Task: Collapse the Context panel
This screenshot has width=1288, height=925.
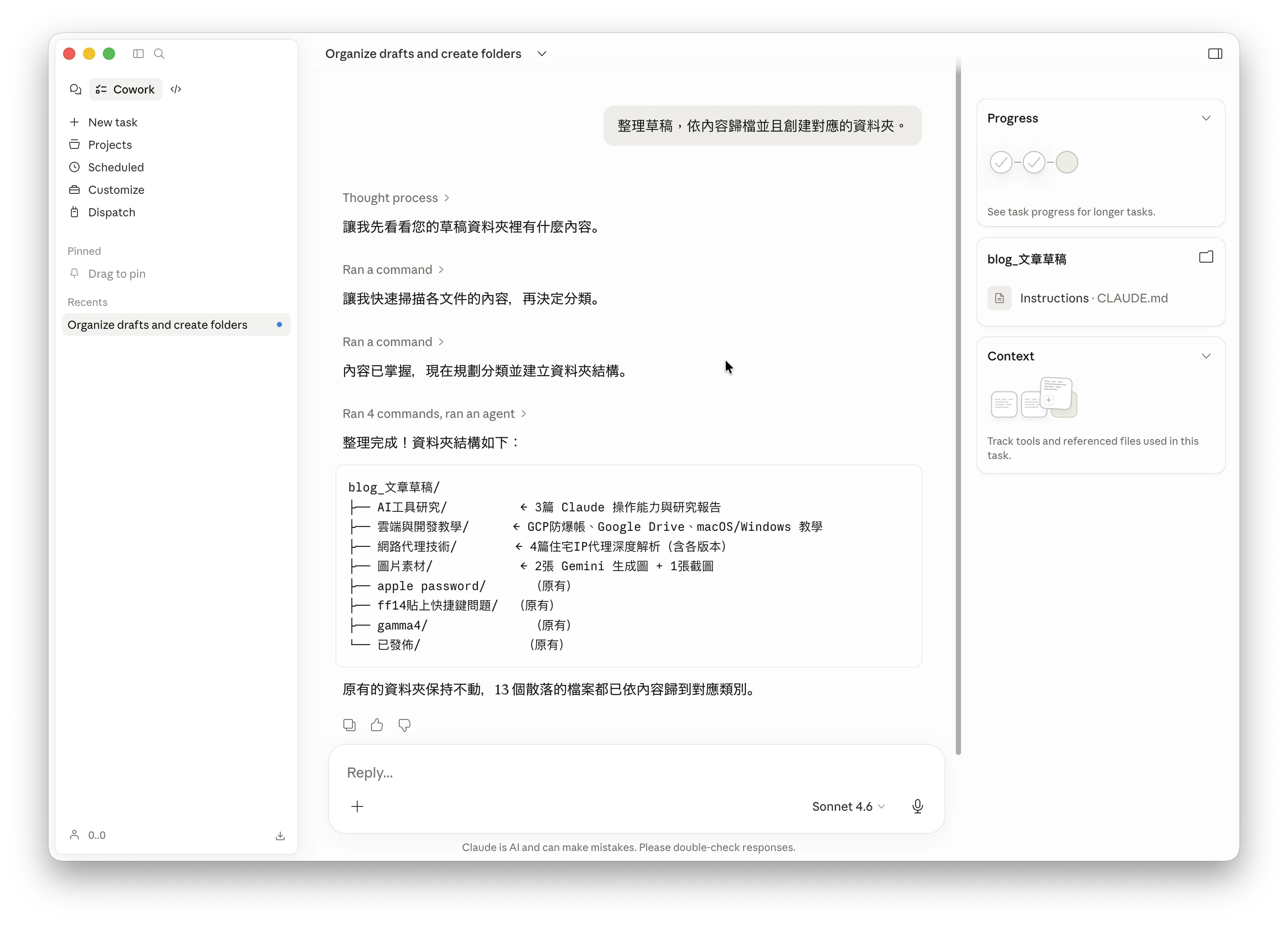Action: (1206, 356)
